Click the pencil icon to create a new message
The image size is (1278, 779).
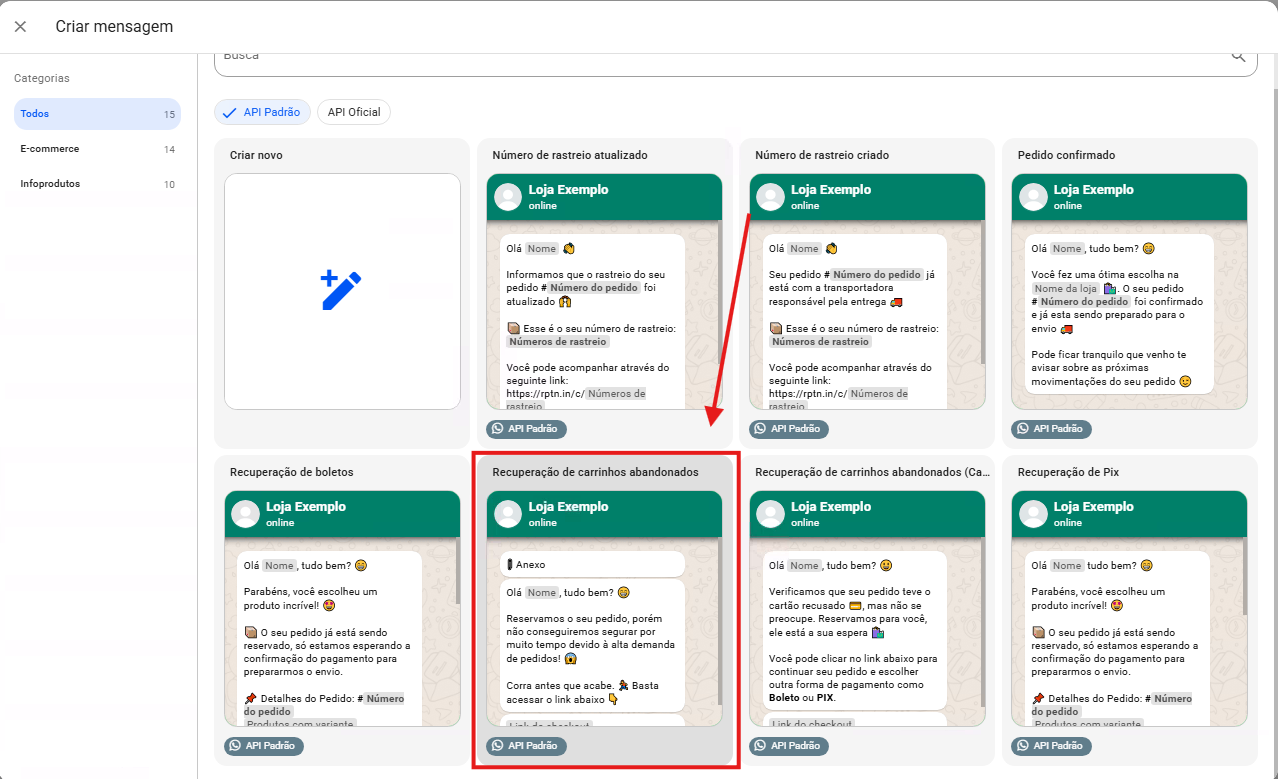point(341,290)
